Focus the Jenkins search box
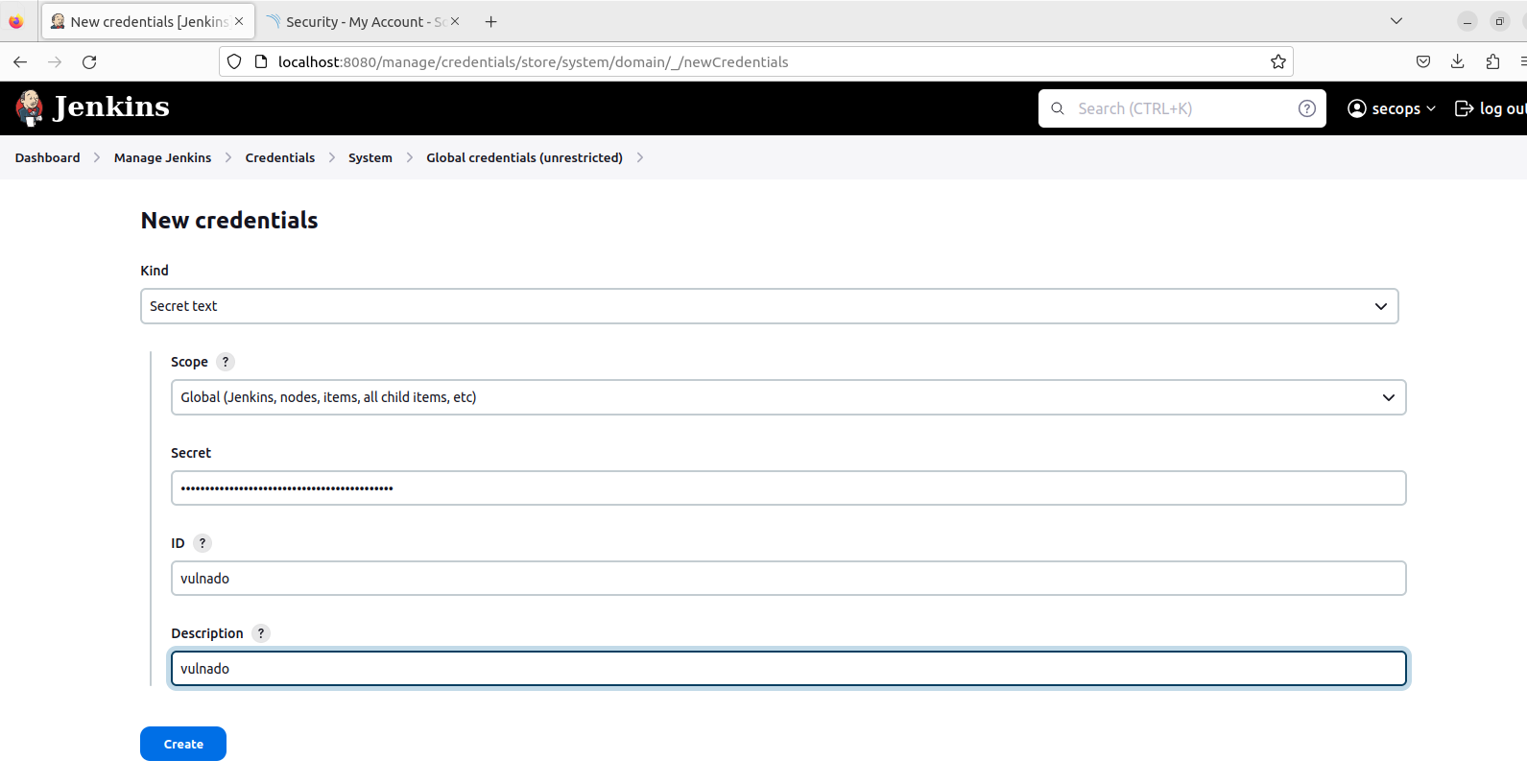1527x784 pixels. click(1182, 108)
